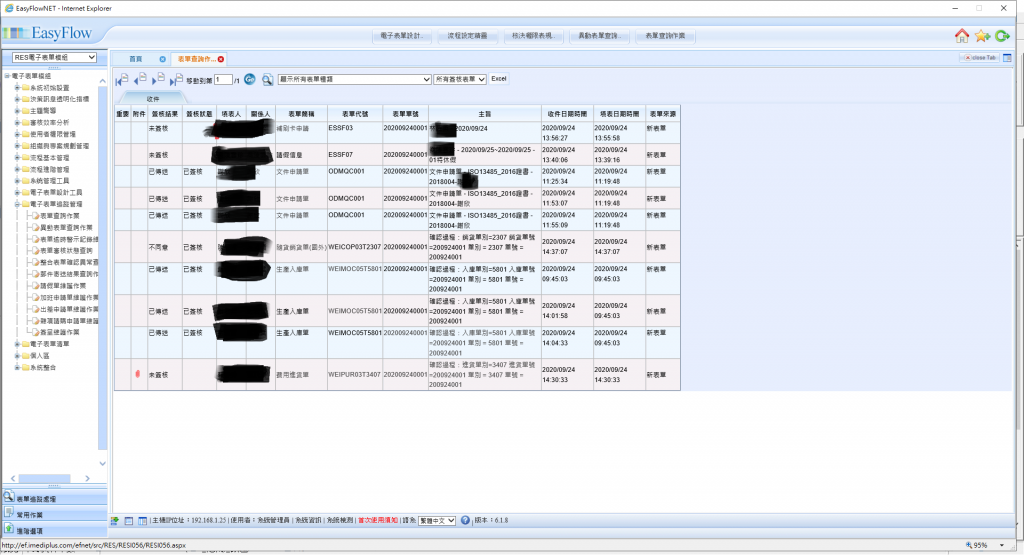The width and height of the screenshot is (1024, 555).
Task: Click the red 首次使用須知 link in status bar
Action: 377,520
